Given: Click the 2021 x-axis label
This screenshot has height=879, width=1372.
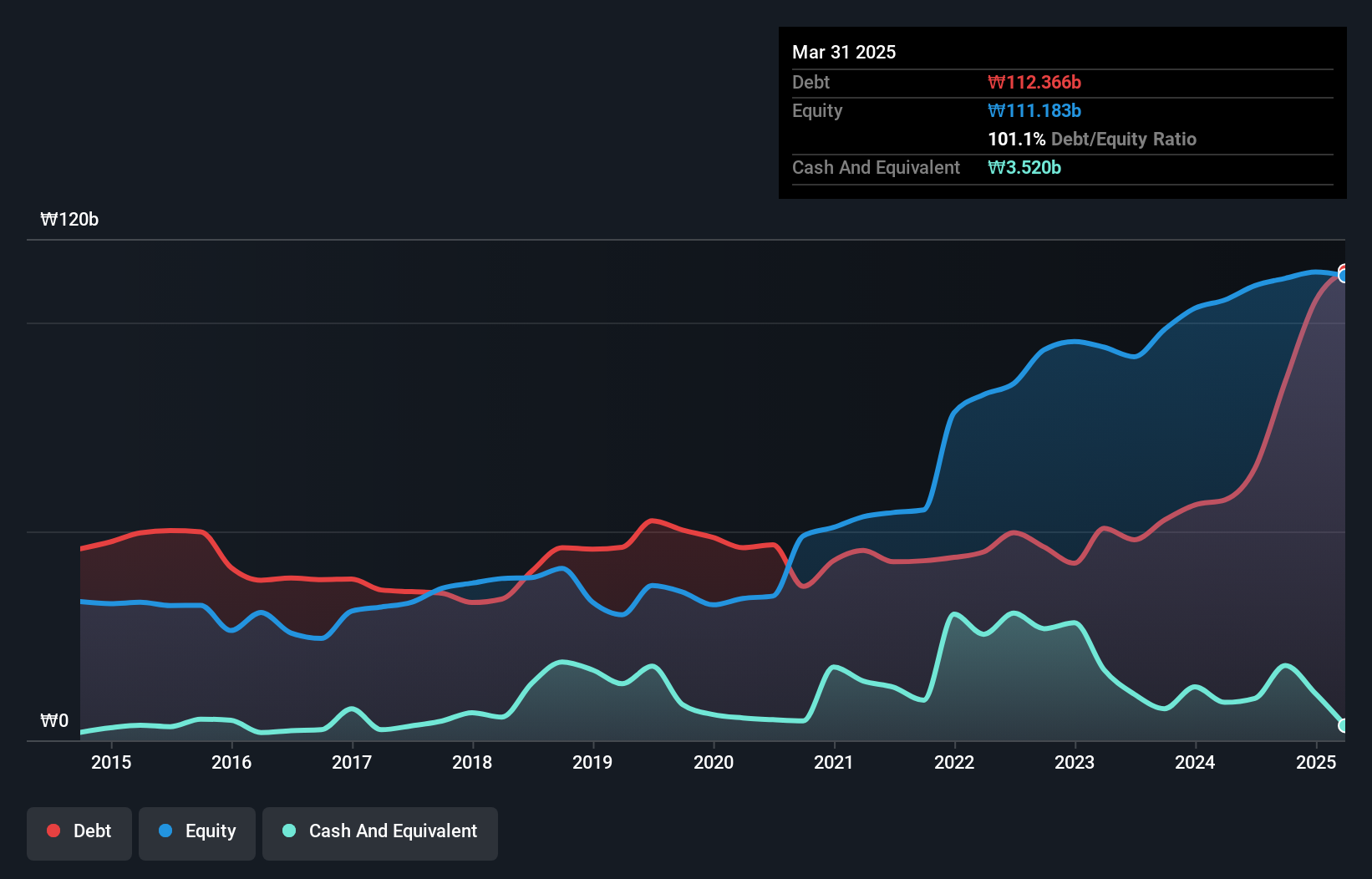Looking at the screenshot, I should click(834, 762).
